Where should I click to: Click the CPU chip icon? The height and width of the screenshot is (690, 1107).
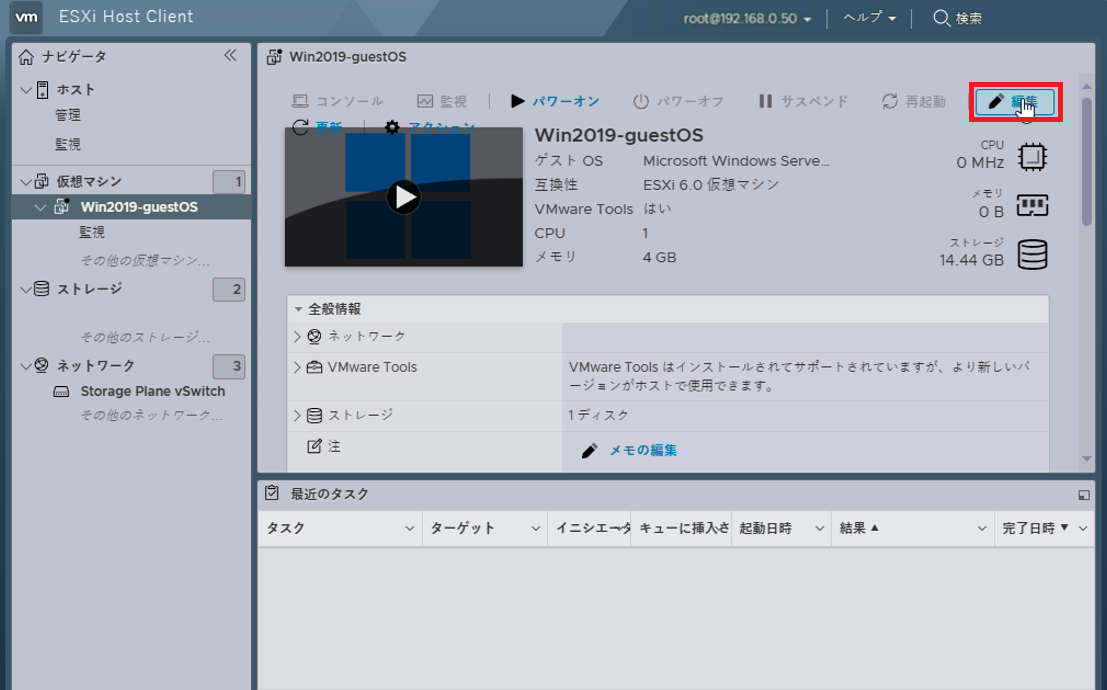click(1032, 157)
